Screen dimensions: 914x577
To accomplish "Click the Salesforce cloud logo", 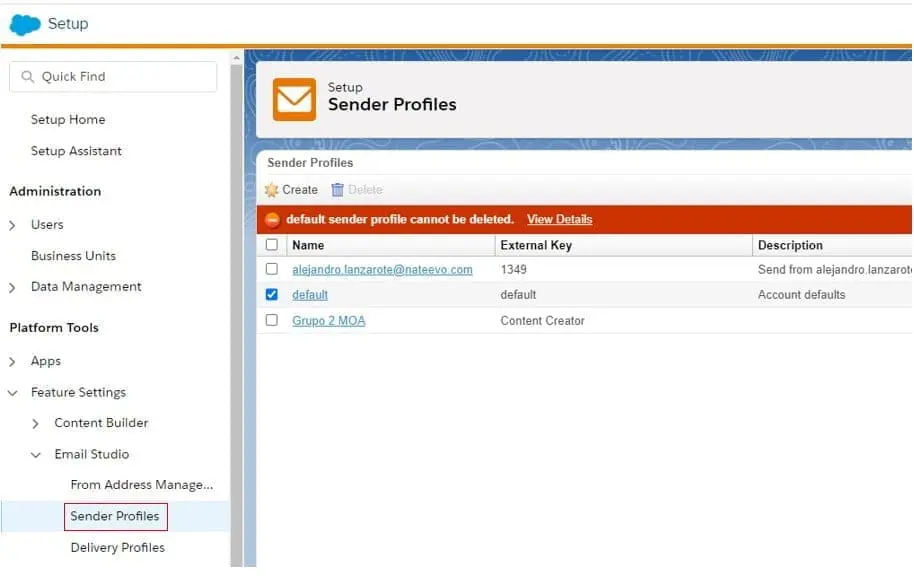I will point(25,24).
